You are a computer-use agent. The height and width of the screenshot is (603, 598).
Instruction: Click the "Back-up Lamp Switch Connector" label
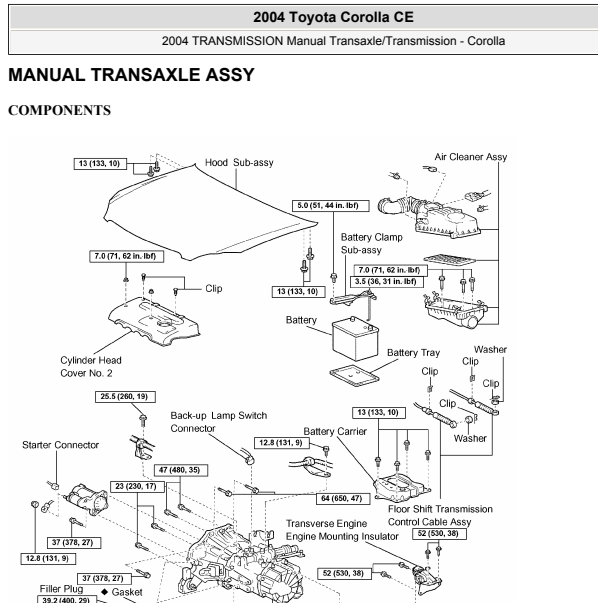click(x=218, y=422)
